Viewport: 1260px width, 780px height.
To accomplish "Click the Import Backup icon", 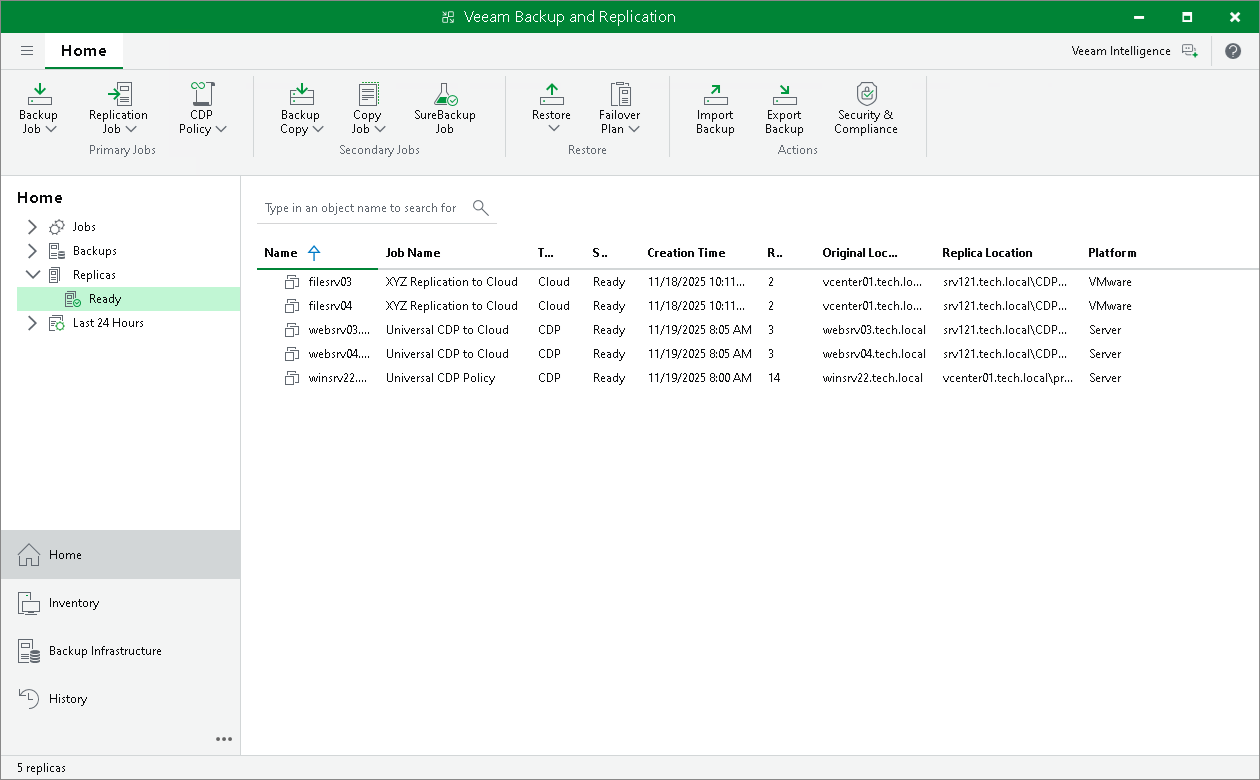I will (715, 96).
